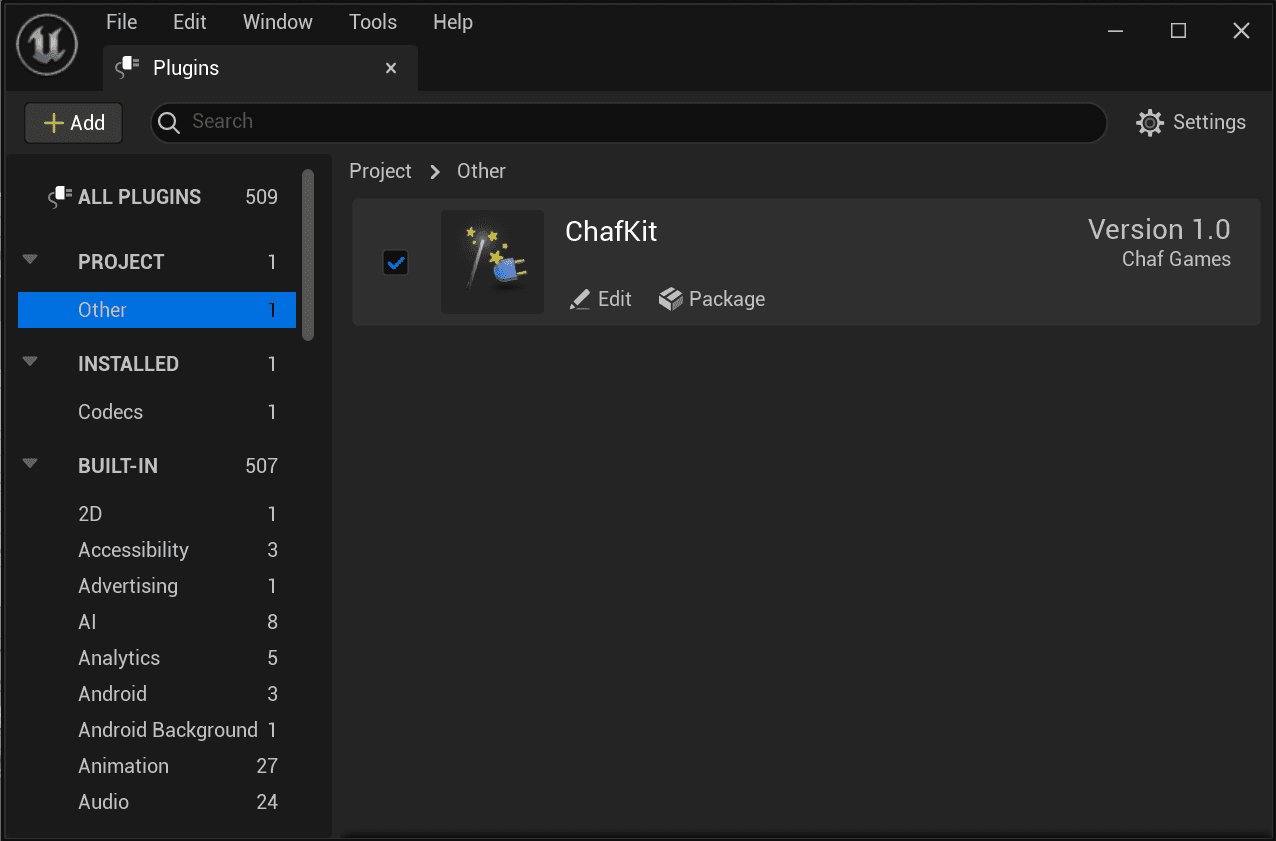Minimize the editor window
Screen dimensions: 1276x841
click(x=1115, y=31)
